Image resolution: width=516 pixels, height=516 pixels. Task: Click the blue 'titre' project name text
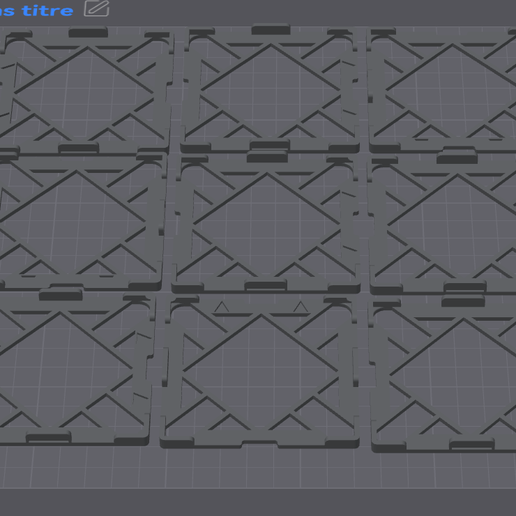pyautogui.click(x=47, y=11)
